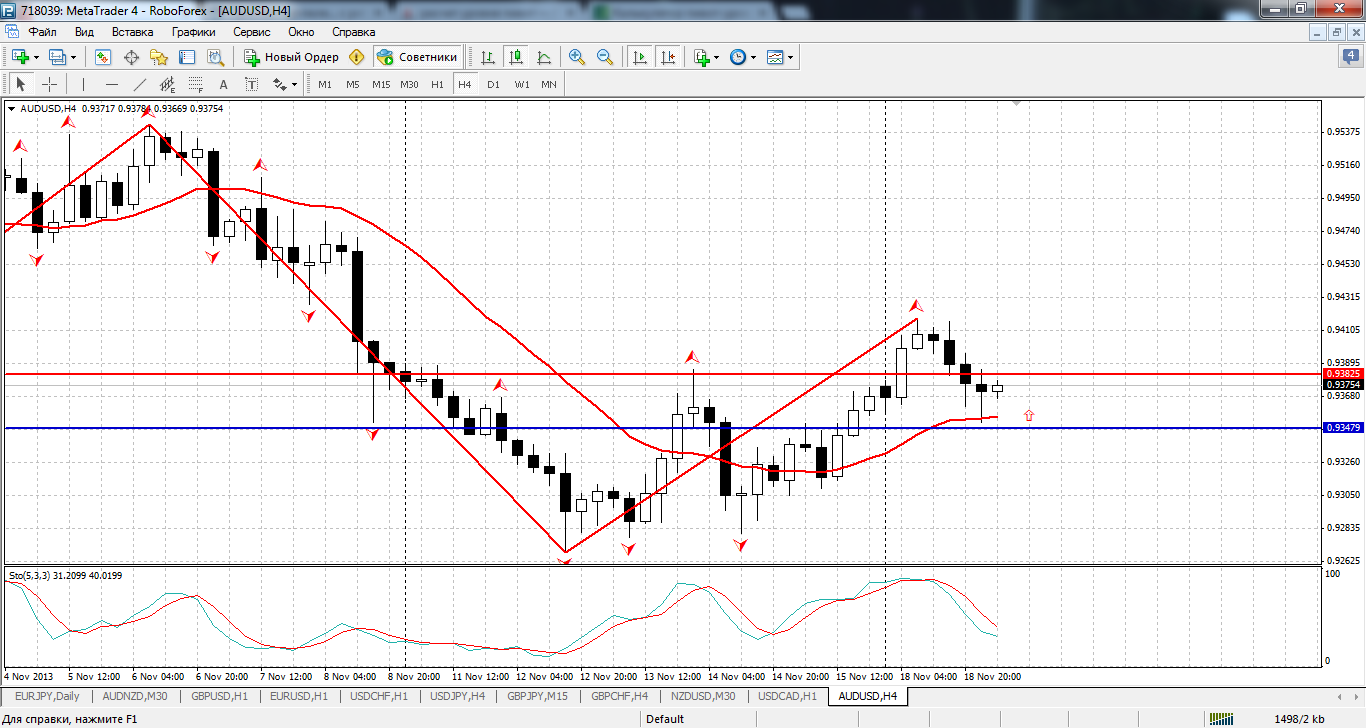Select the Crosshair tool
The height and width of the screenshot is (728, 1366).
point(49,84)
